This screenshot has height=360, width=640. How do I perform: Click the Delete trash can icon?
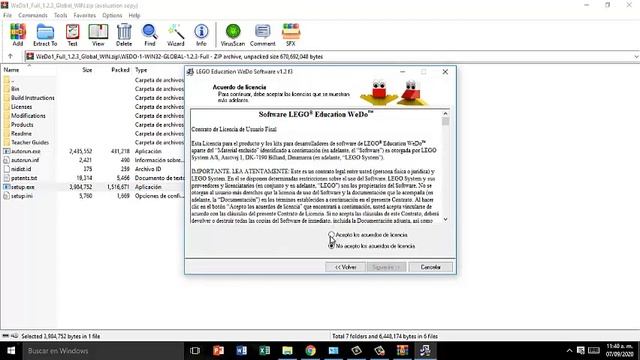[x=124, y=35]
